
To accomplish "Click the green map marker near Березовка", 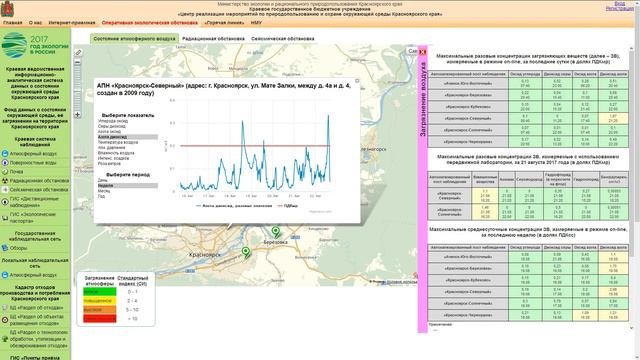I will click(x=276, y=232).
